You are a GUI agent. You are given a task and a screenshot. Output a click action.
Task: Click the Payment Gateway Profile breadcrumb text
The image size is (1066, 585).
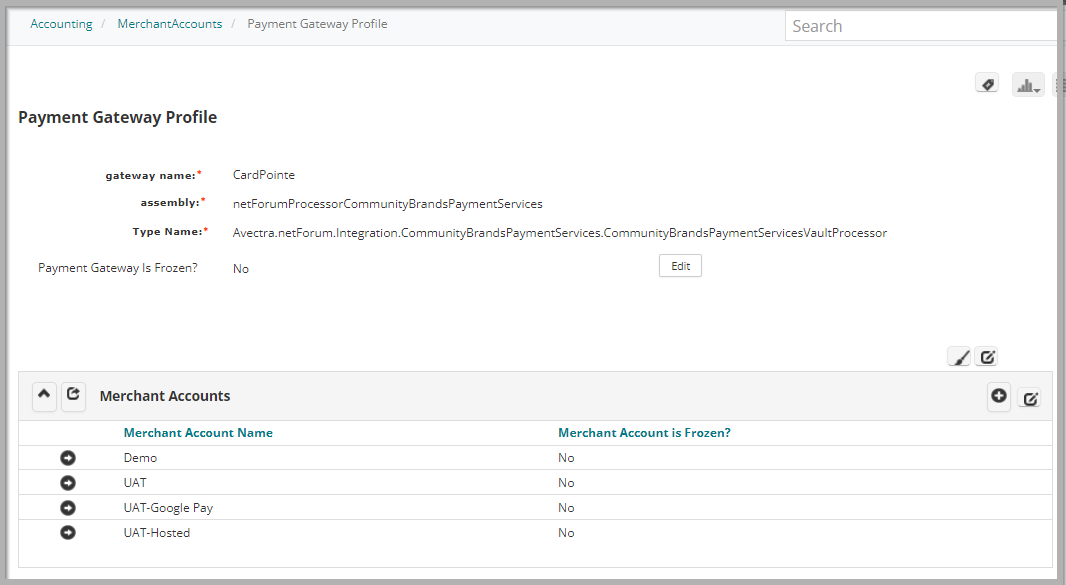click(317, 23)
